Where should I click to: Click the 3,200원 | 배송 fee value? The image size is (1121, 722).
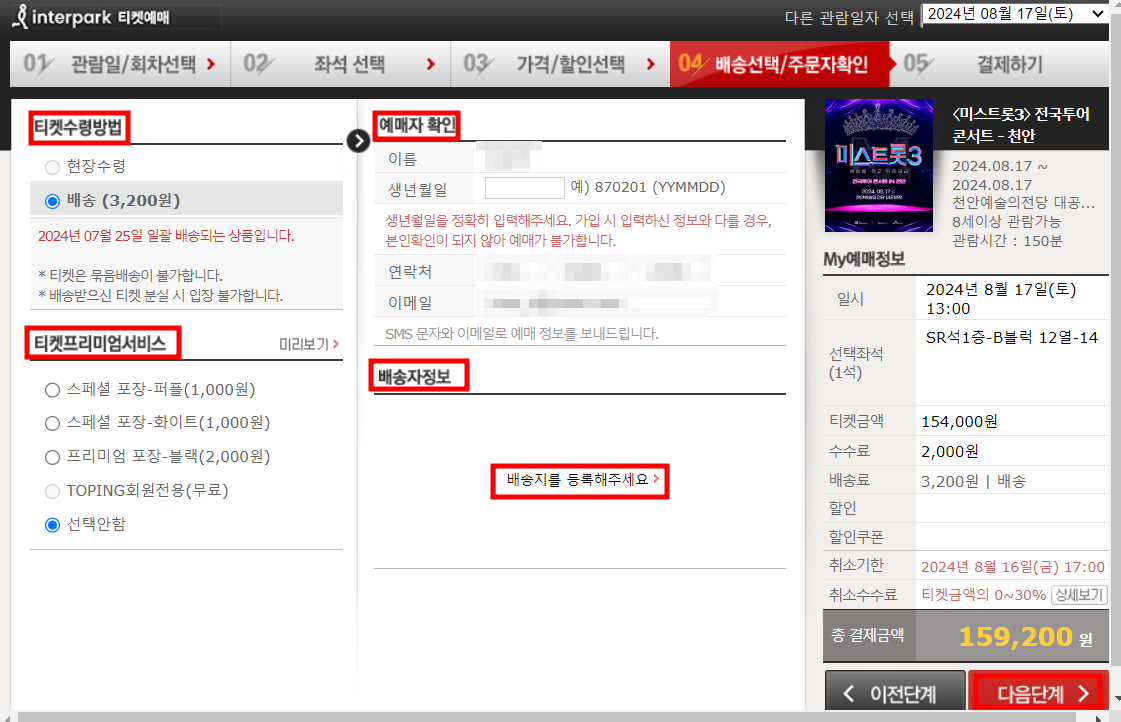(973, 481)
